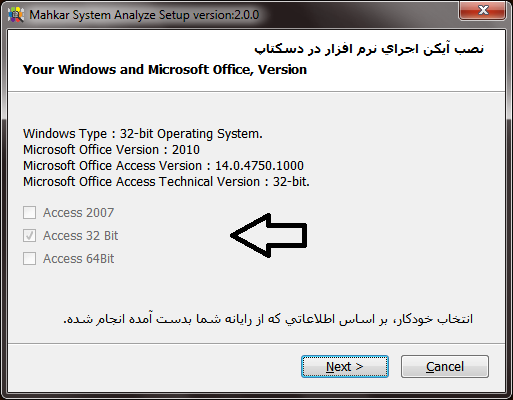The height and width of the screenshot is (400, 513).
Task: Abort setup with the Cancel button
Action: pyautogui.click(x=445, y=366)
